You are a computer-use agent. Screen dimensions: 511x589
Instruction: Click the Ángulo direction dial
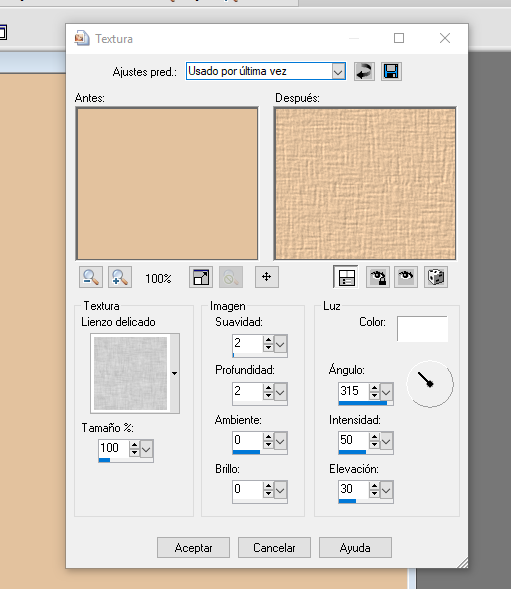430,384
